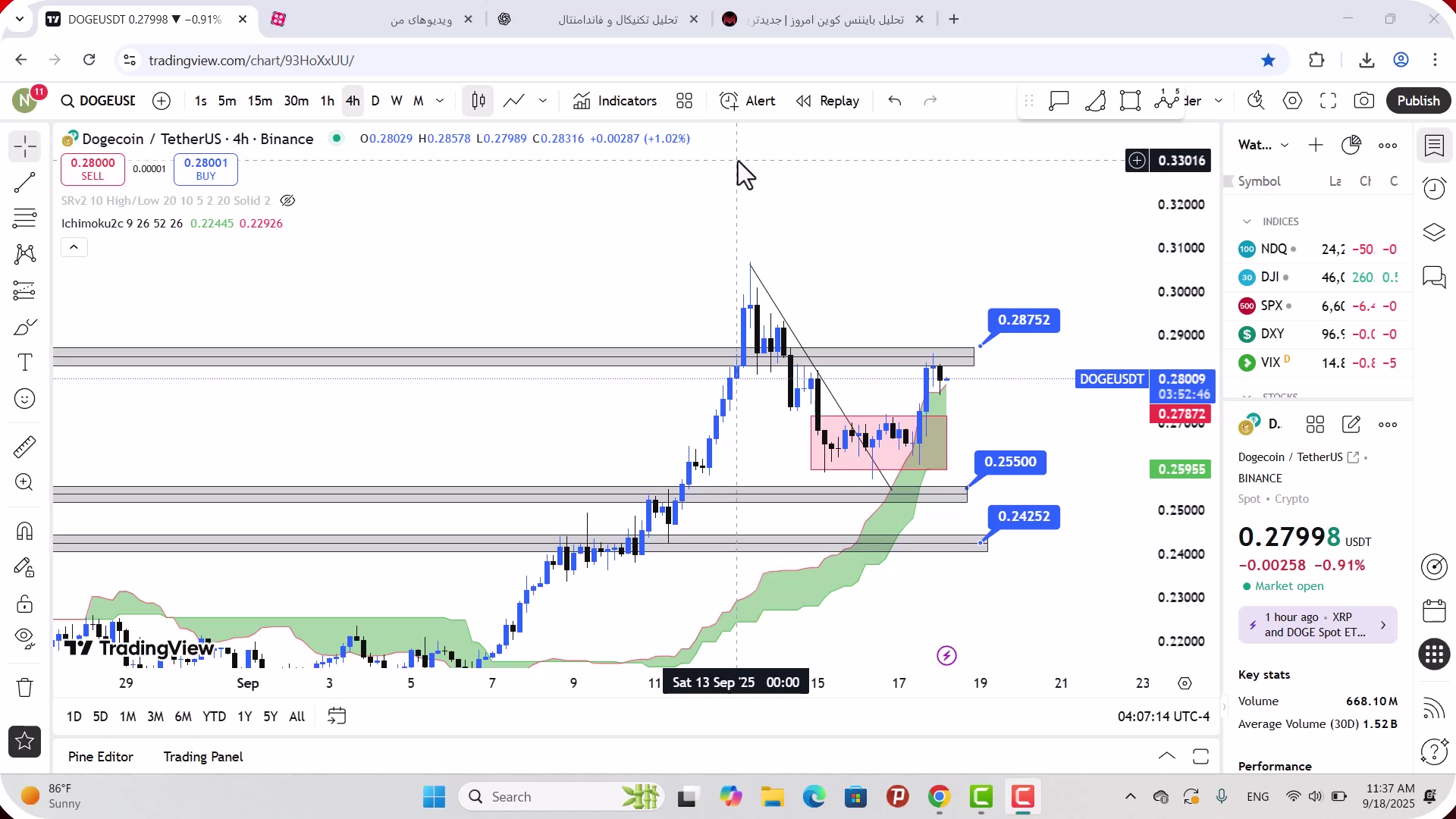
Task: Start bar Replay mode
Action: [x=827, y=101]
